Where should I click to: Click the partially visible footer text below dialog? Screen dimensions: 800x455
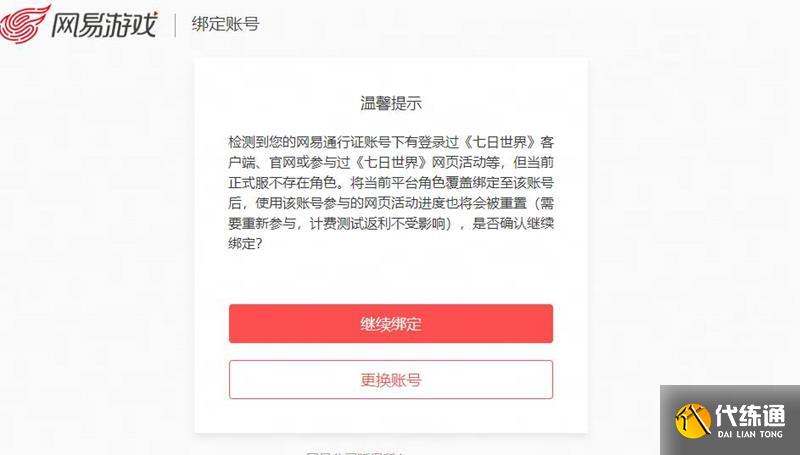tap(356, 452)
